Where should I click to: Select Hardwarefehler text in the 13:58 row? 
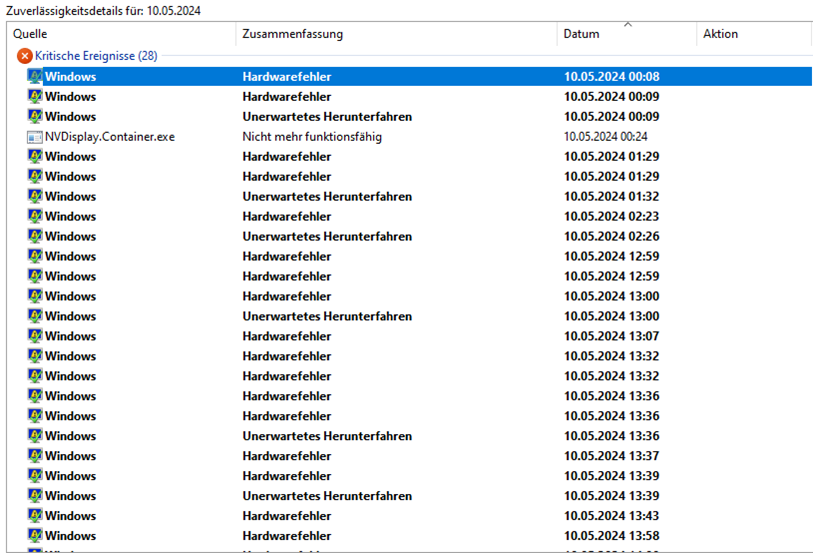(287, 535)
